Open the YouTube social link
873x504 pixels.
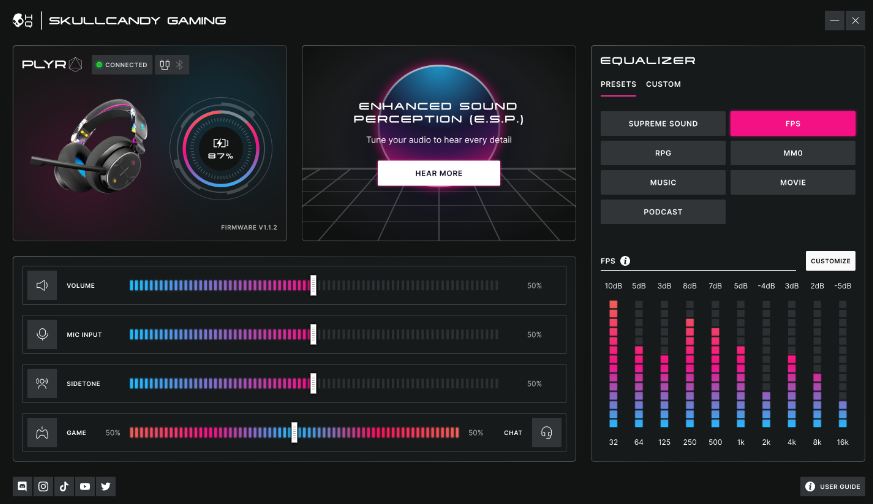pyautogui.click(x=85, y=486)
